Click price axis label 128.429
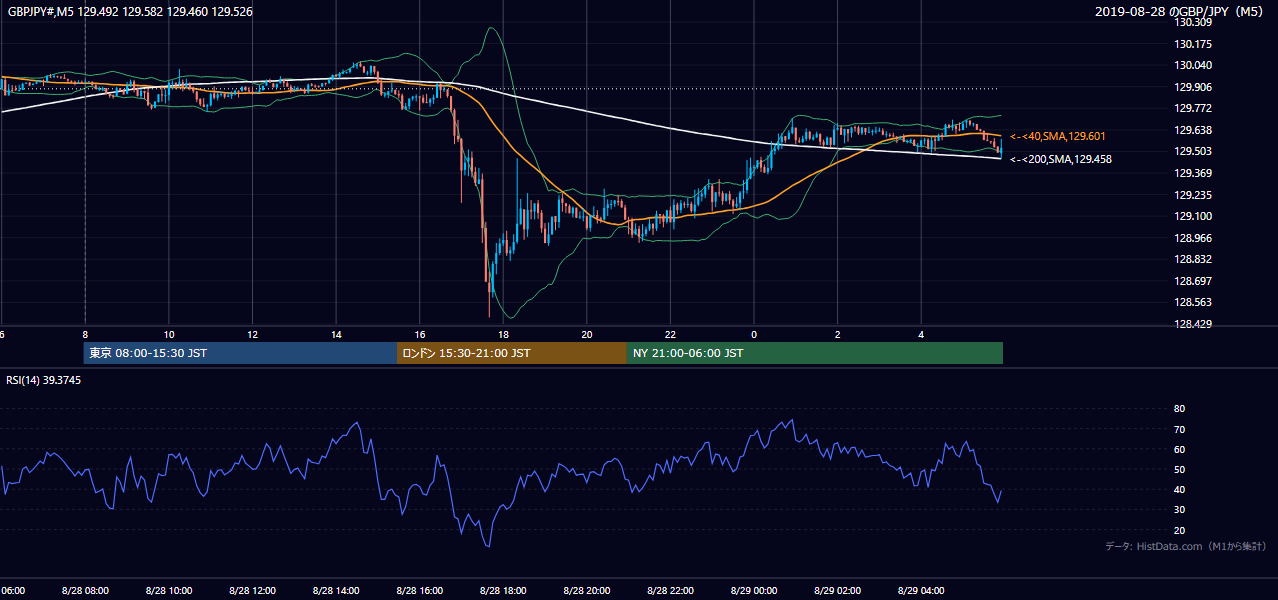1278x600 pixels. point(1195,324)
